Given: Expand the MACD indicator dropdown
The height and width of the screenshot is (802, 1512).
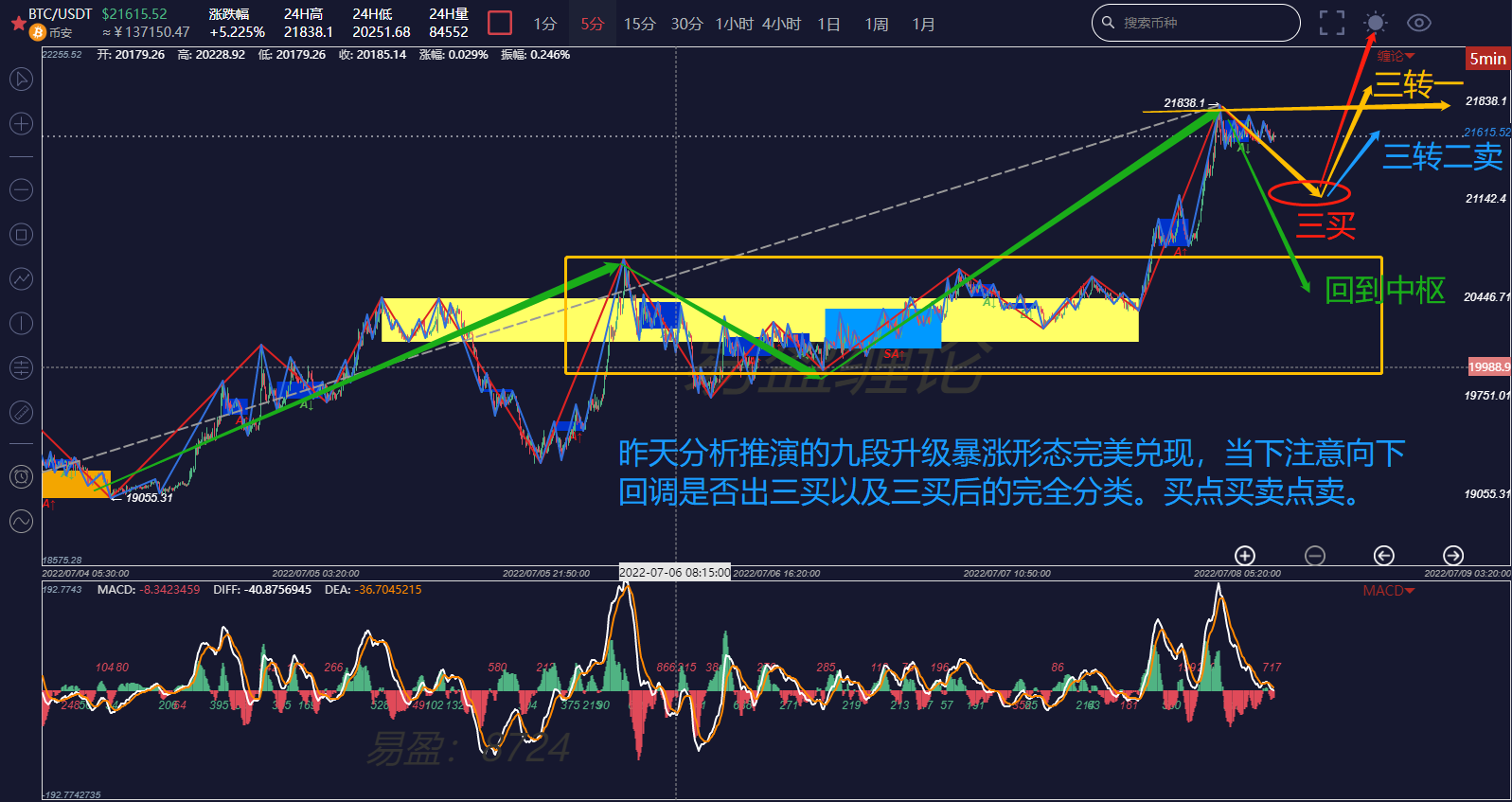Looking at the screenshot, I should pyautogui.click(x=1389, y=591).
